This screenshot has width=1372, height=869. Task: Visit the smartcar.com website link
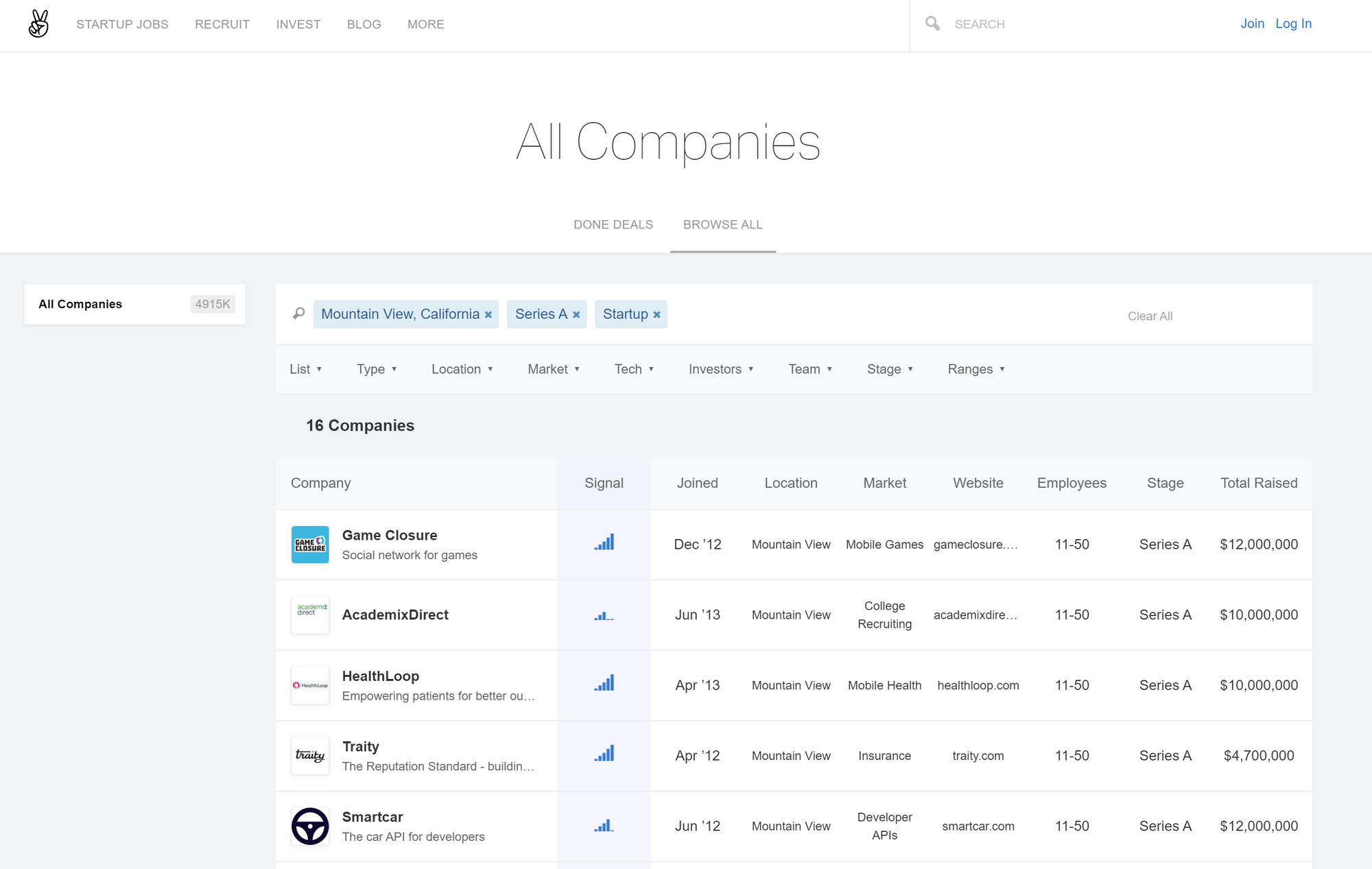coord(978,826)
